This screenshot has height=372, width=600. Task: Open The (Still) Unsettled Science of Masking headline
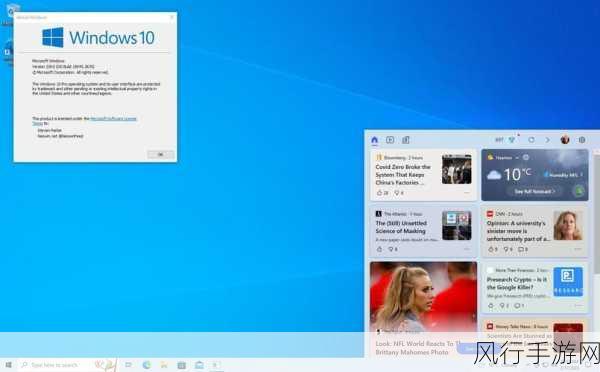tap(401, 227)
